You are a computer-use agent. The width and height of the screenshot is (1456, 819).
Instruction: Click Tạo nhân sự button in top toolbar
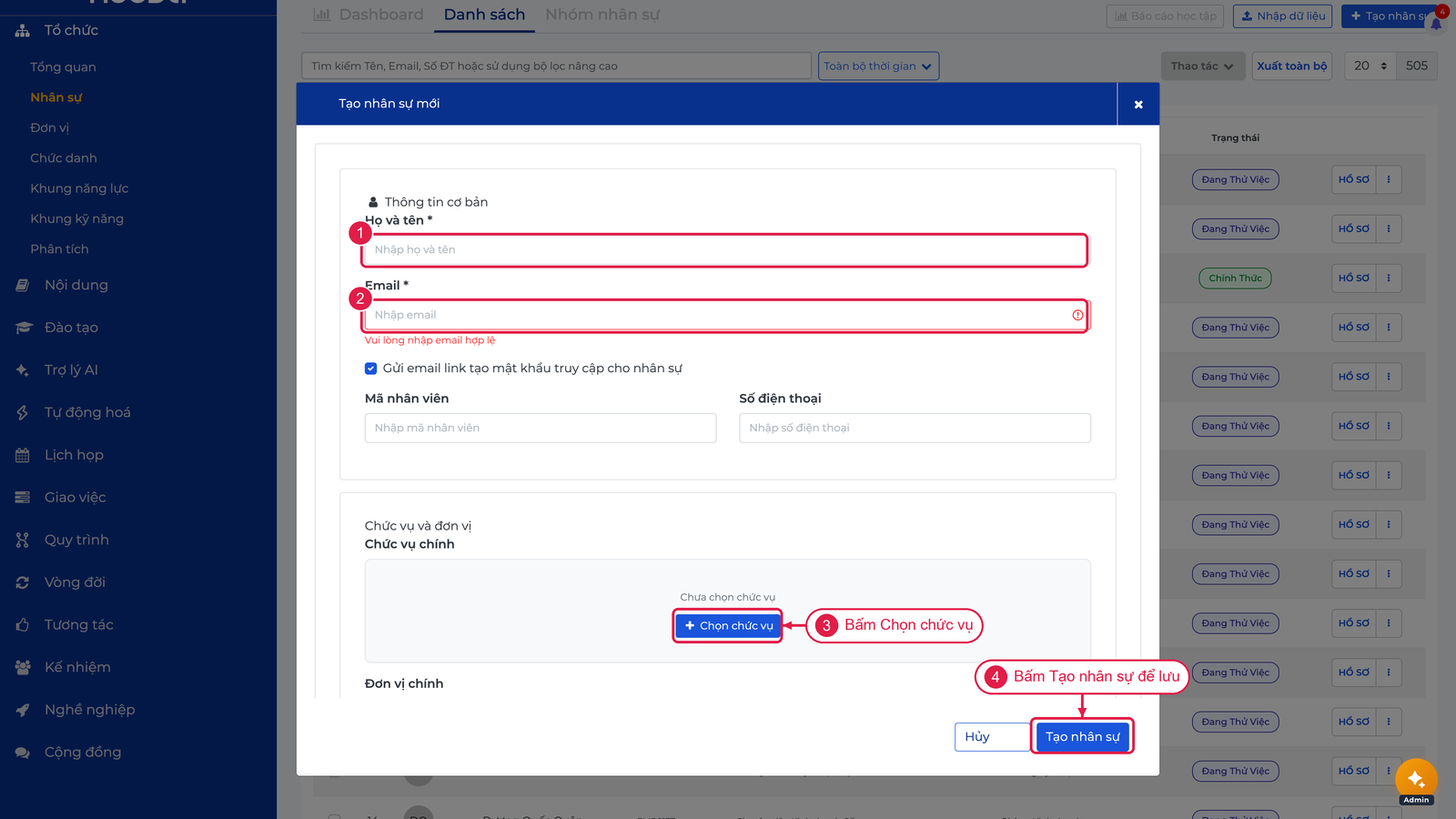tap(1388, 16)
